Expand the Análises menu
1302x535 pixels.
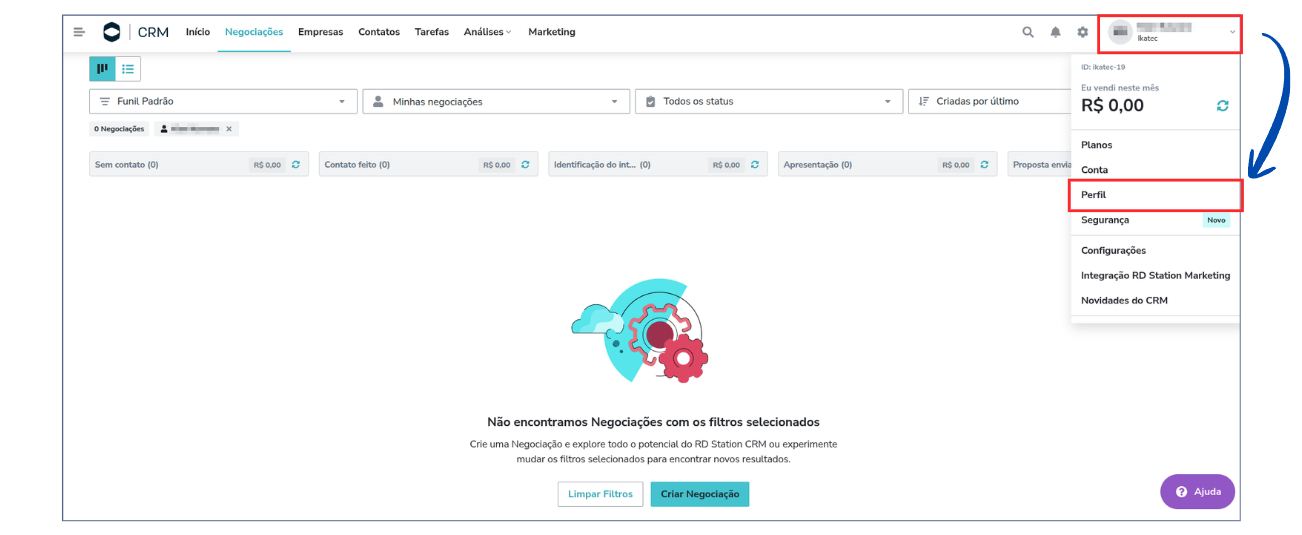click(487, 32)
